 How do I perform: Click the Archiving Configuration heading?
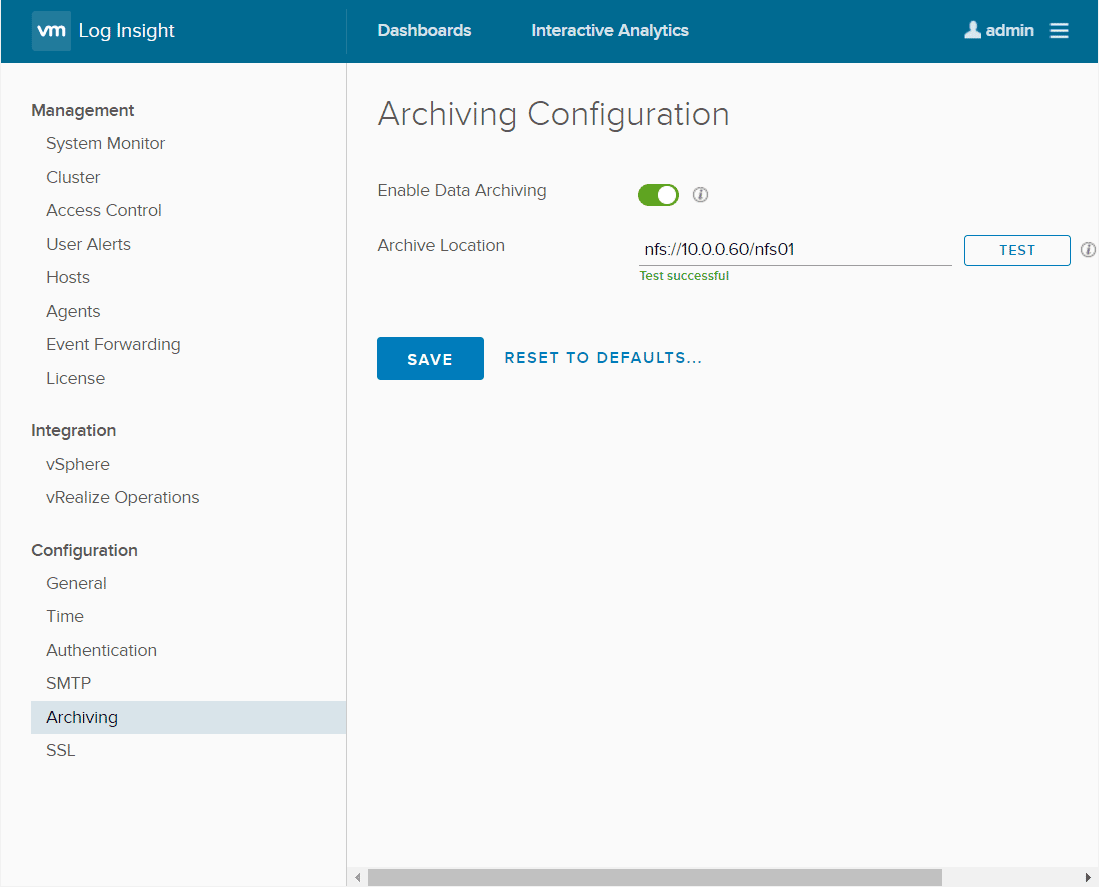click(554, 114)
